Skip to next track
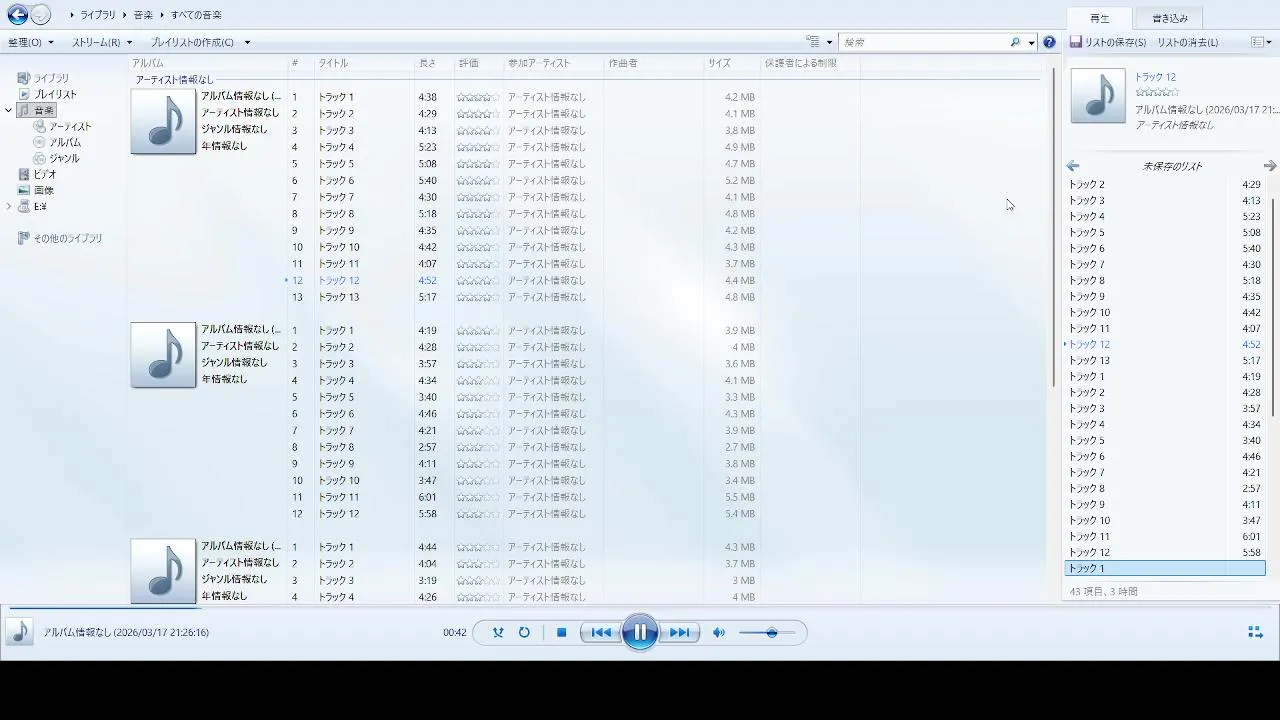 coord(679,633)
